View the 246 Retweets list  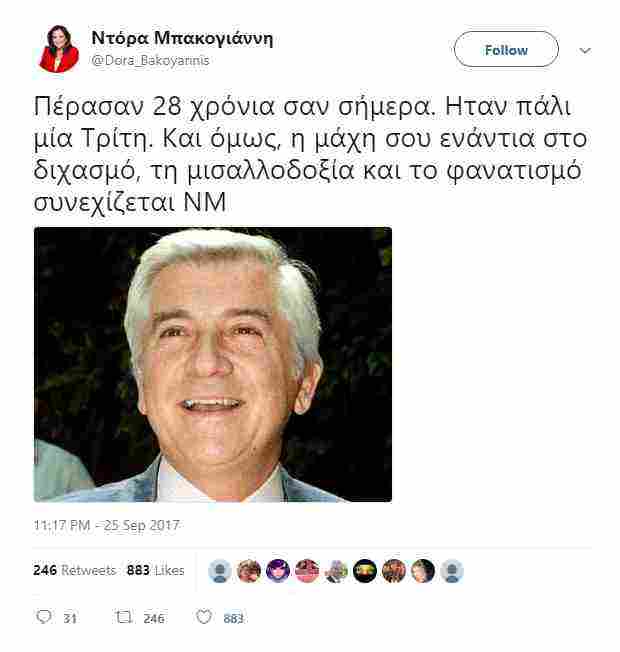tap(74, 570)
